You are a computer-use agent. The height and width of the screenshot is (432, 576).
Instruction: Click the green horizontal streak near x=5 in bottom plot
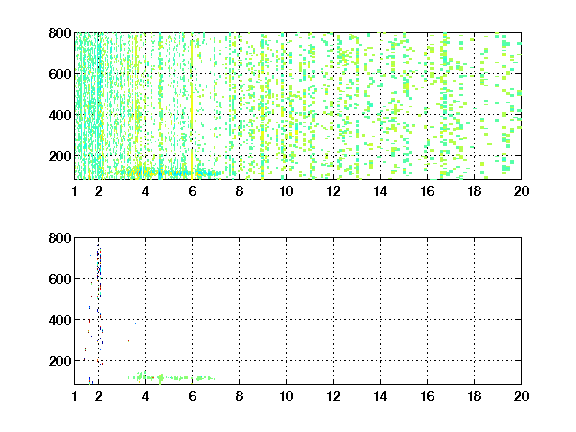pos(171,378)
